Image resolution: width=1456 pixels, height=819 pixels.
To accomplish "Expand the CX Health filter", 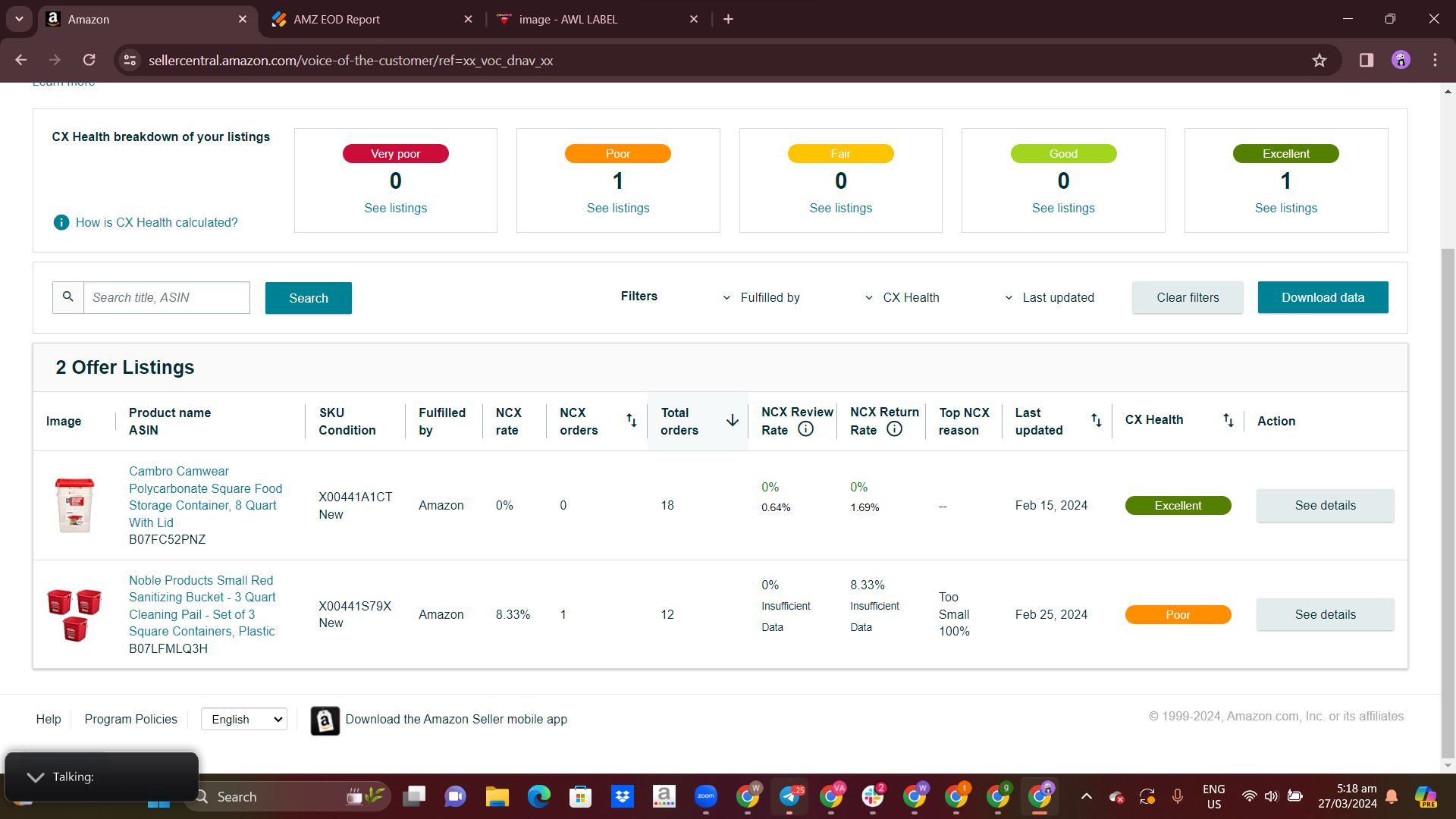I will click(902, 298).
